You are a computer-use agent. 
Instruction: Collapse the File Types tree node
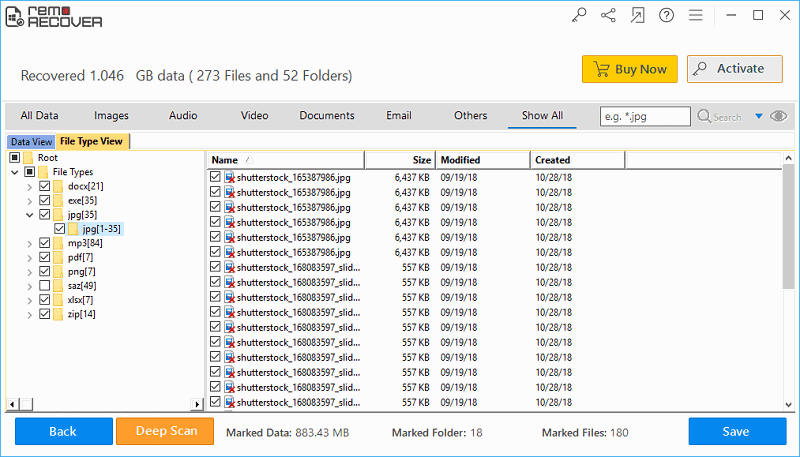coord(15,172)
